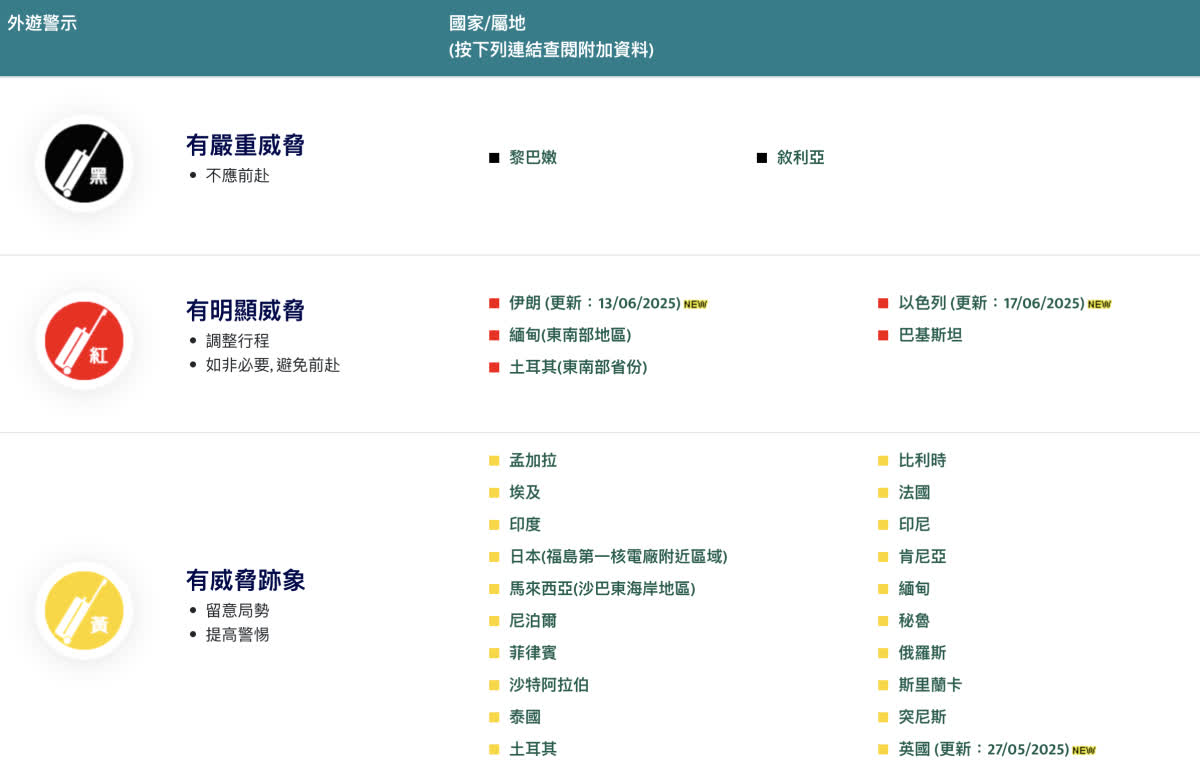Open the 突尼斯 link
Image resolution: width=1200 pixels, height=779 pixels.
[x=923, y=717]
